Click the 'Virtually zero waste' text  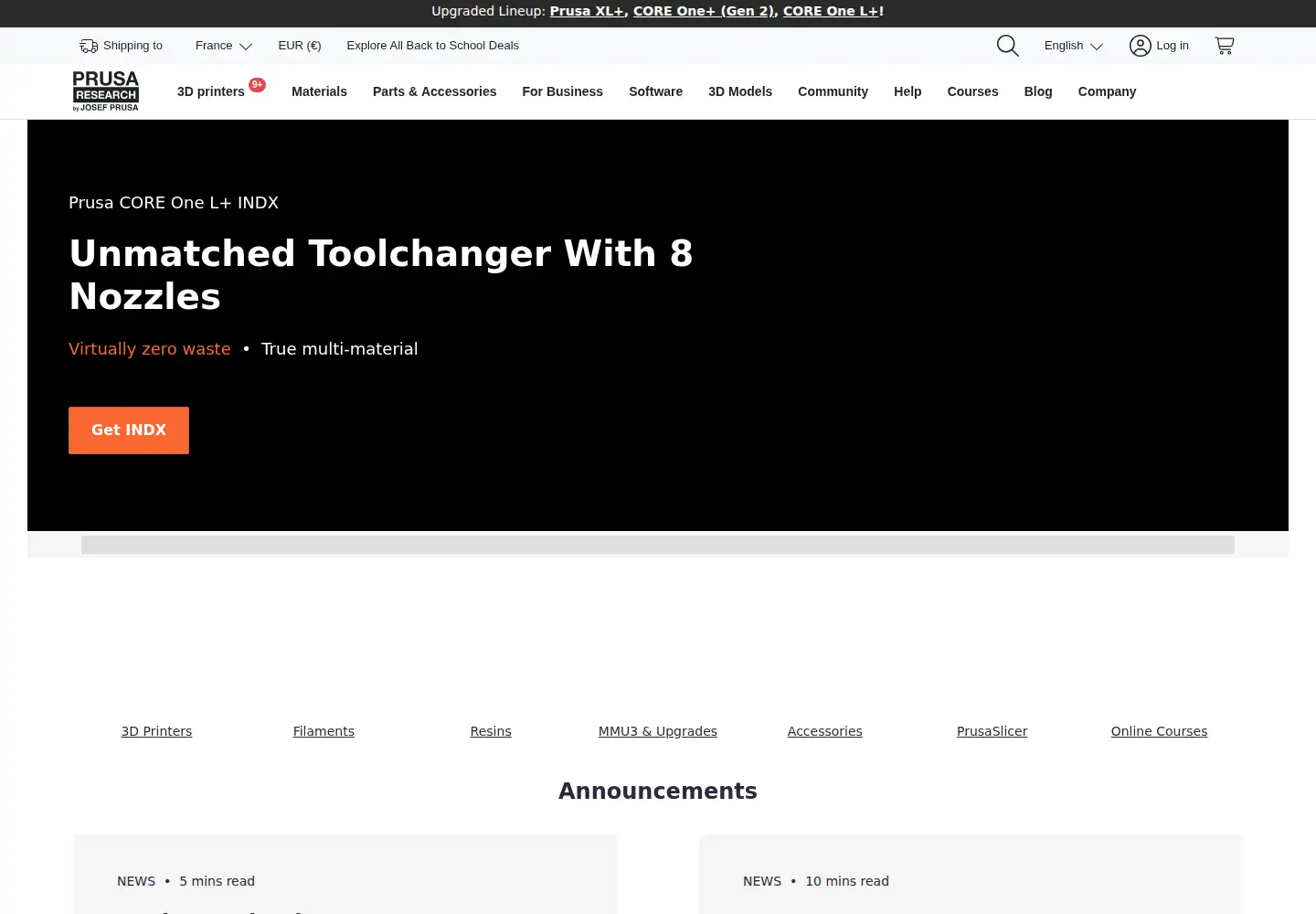[x=150, y=349]
